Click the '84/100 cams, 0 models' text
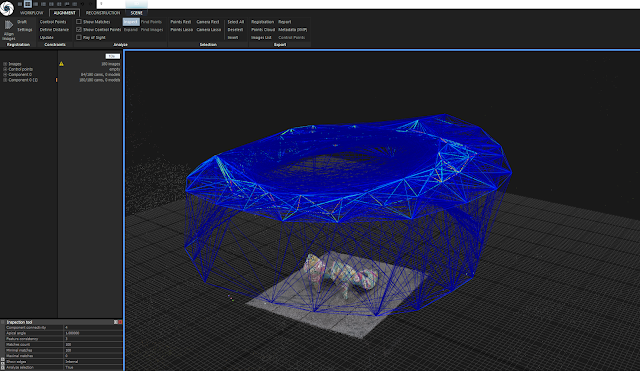The image size is (640, 371). point(100,75)
